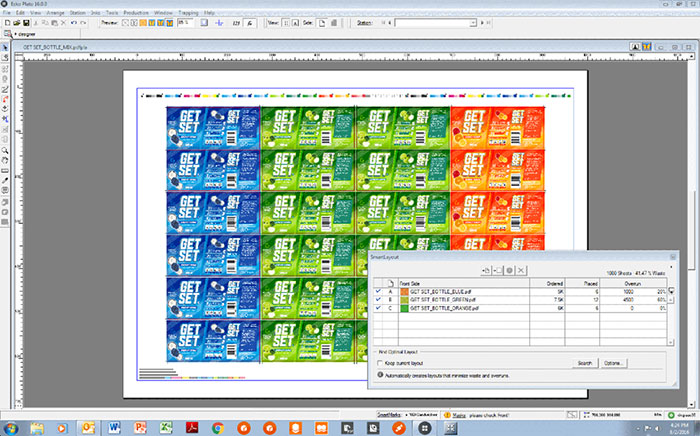The height and width of the screenshot is (436, 700).
Task: Click the Open file folder icon
Action: pyautogui.click(x=17, y=23)
